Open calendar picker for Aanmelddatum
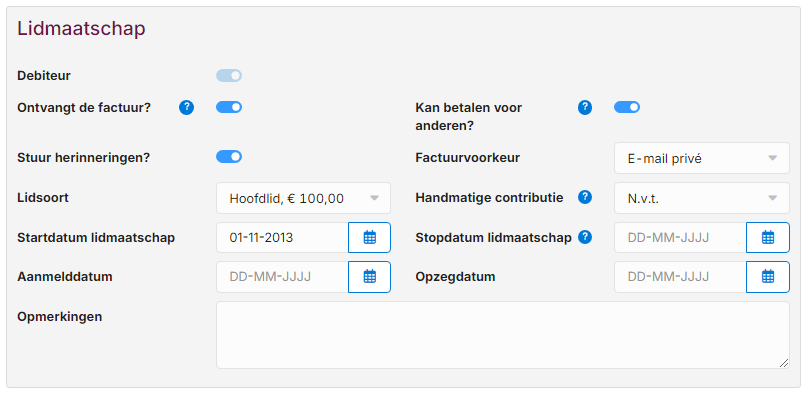 [369, 277]
